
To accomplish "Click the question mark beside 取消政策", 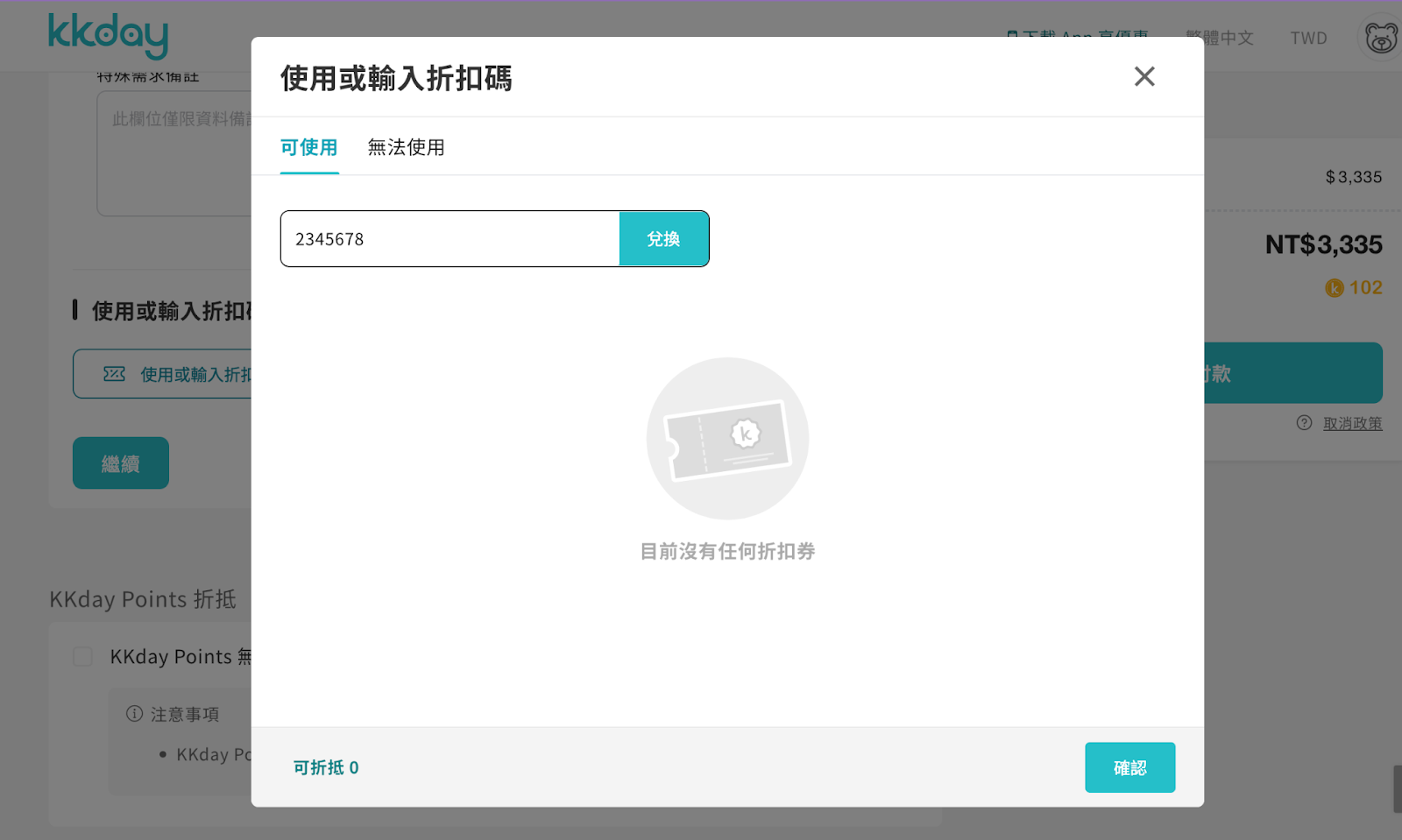I will [1304, 423].
